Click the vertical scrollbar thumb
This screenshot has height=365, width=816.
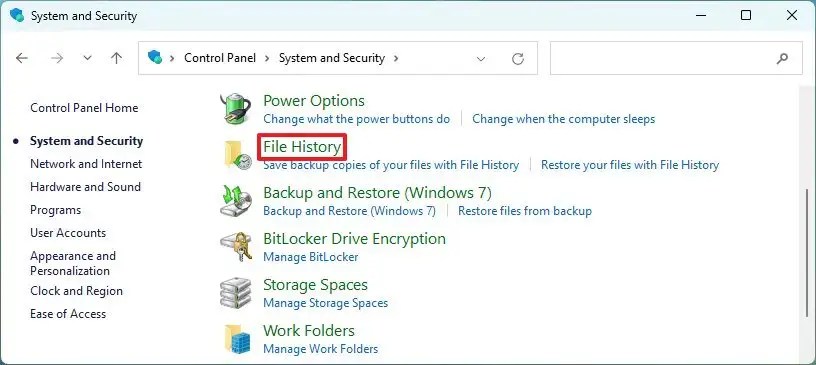coord(808,260)
